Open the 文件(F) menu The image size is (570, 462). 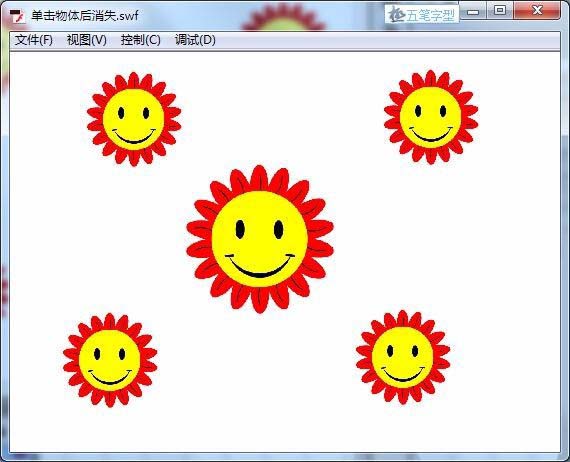(33, 40)
